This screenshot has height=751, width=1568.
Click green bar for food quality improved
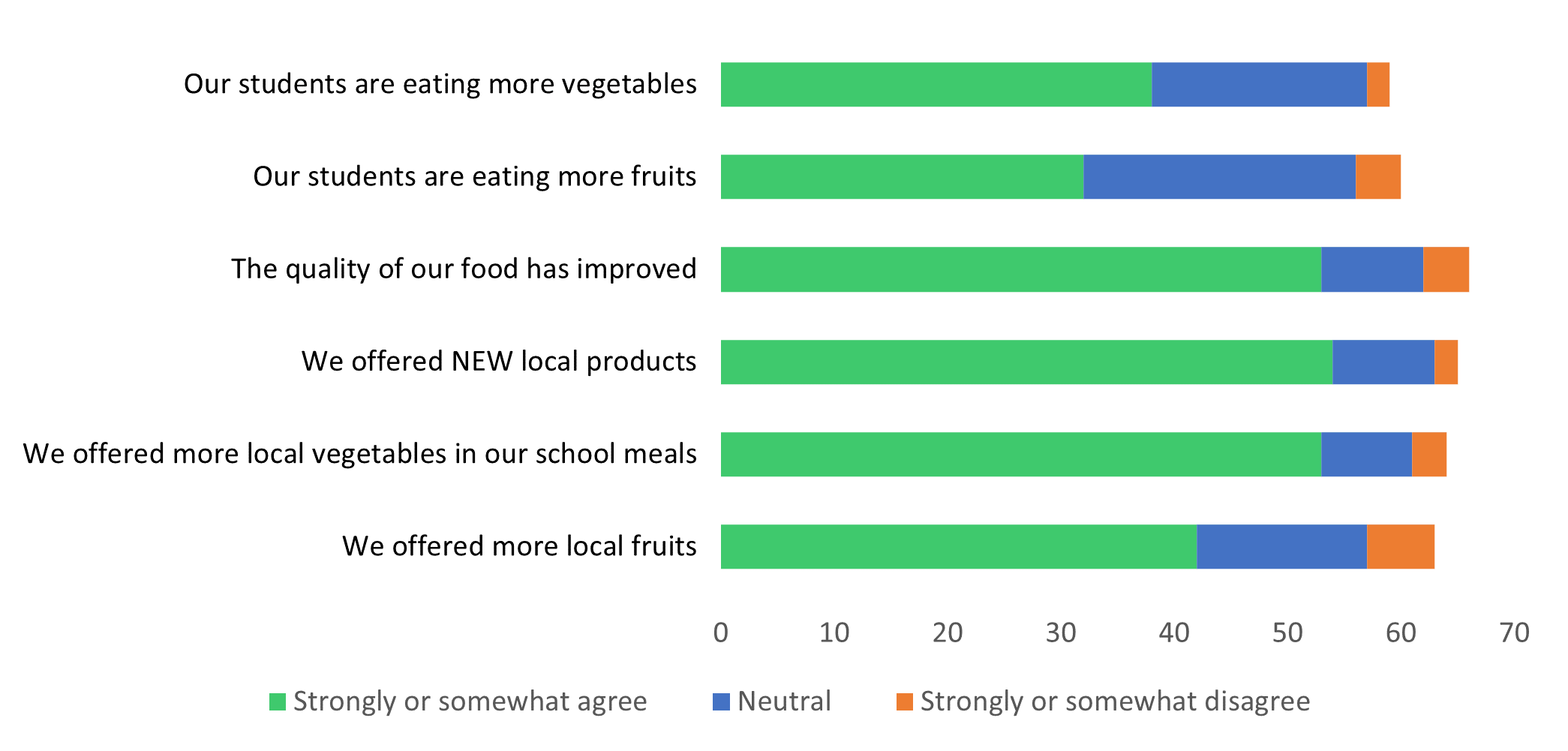[1021, 269]
